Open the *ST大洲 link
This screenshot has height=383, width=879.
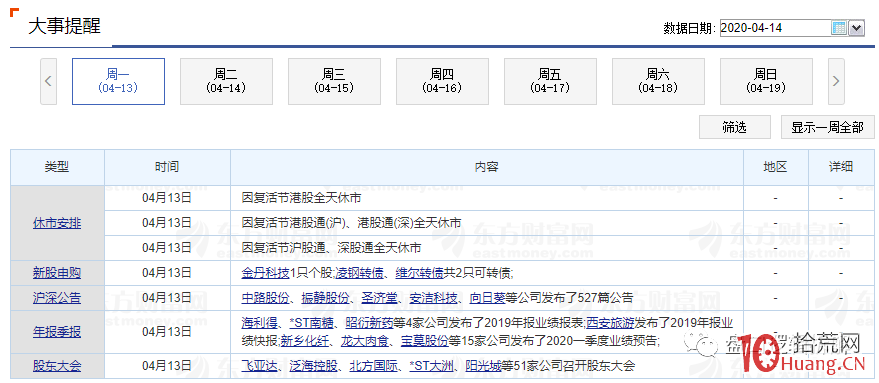(432, 367)
